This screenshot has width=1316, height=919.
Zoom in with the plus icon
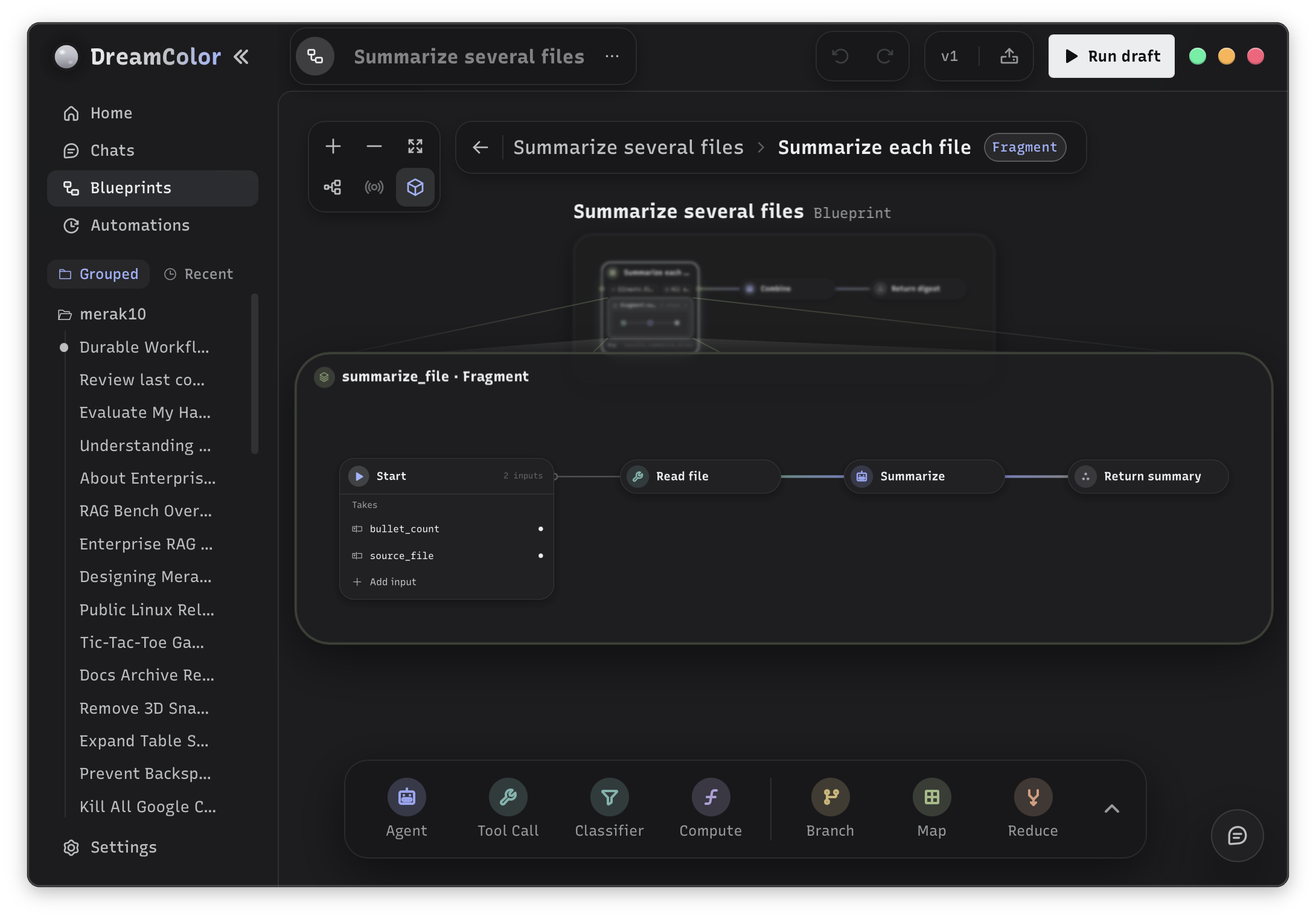pyautogui.click(x=333, y=146)
